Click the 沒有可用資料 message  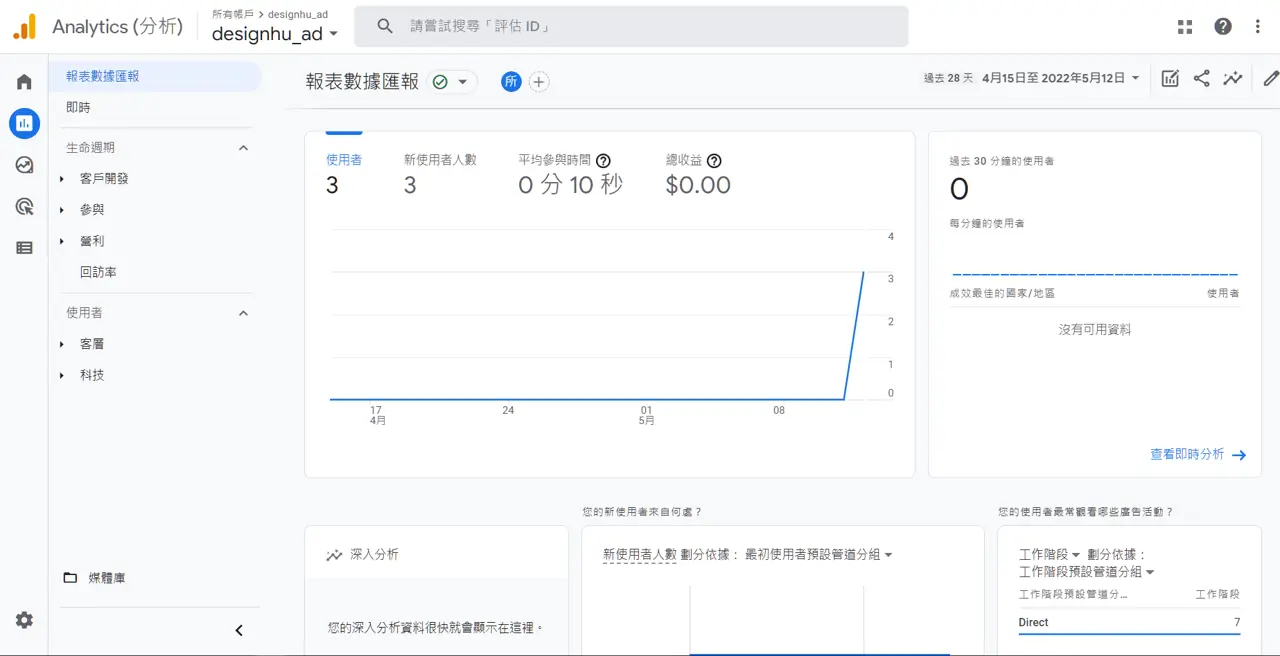(1095, 329)
